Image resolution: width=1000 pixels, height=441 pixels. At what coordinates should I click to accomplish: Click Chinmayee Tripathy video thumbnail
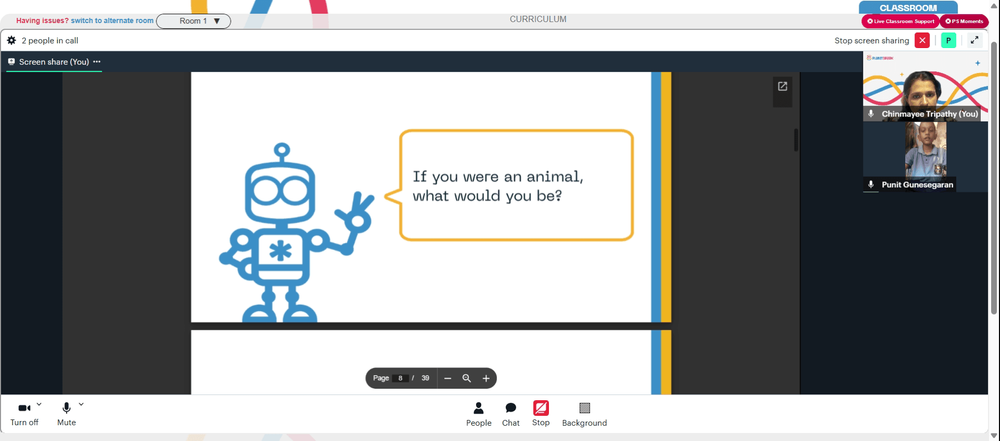click(925, 86)
